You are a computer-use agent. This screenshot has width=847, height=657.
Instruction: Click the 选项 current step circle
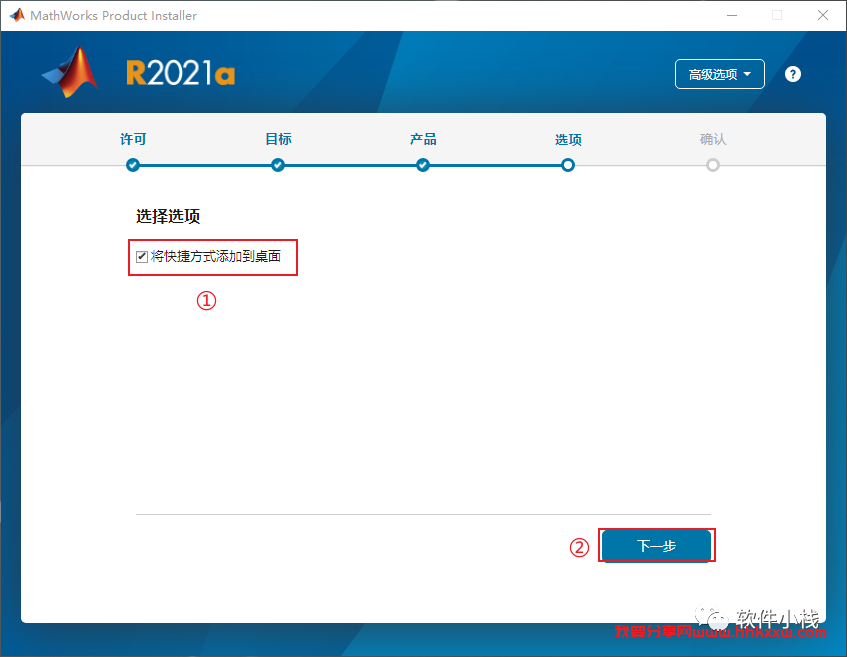coord(568,165)
